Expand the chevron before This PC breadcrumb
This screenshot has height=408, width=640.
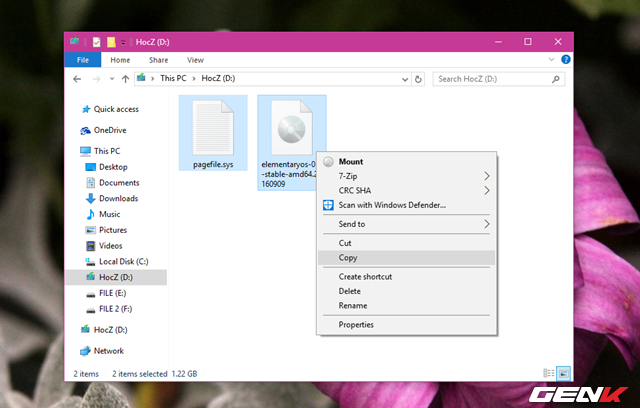(x=153, y=79)
